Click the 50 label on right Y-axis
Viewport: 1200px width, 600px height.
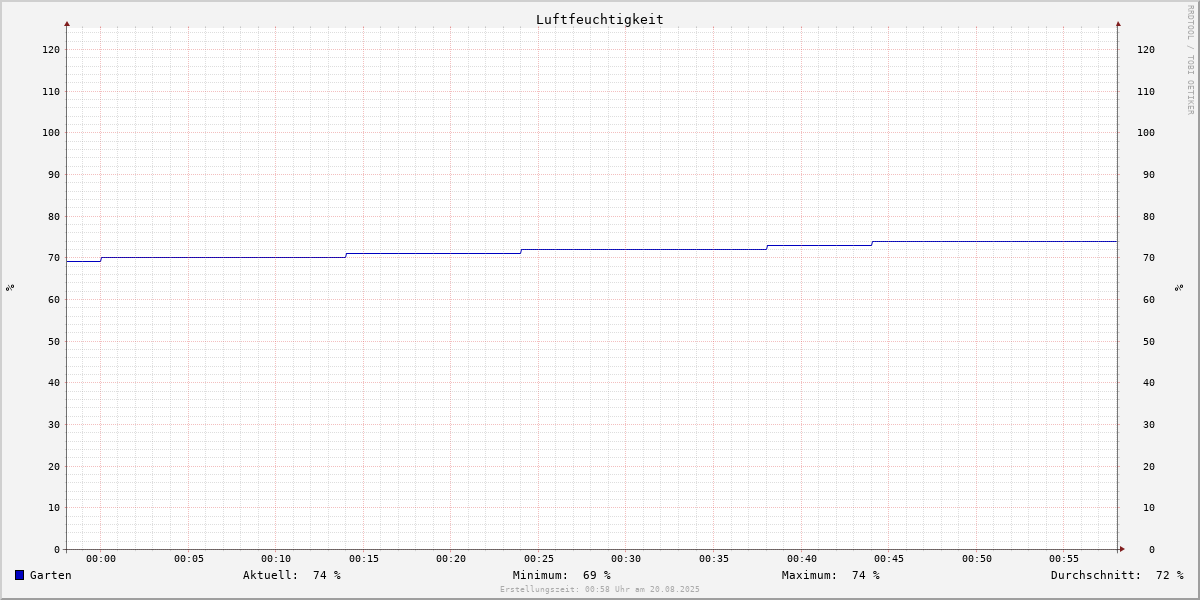[x=1149, y=341]
